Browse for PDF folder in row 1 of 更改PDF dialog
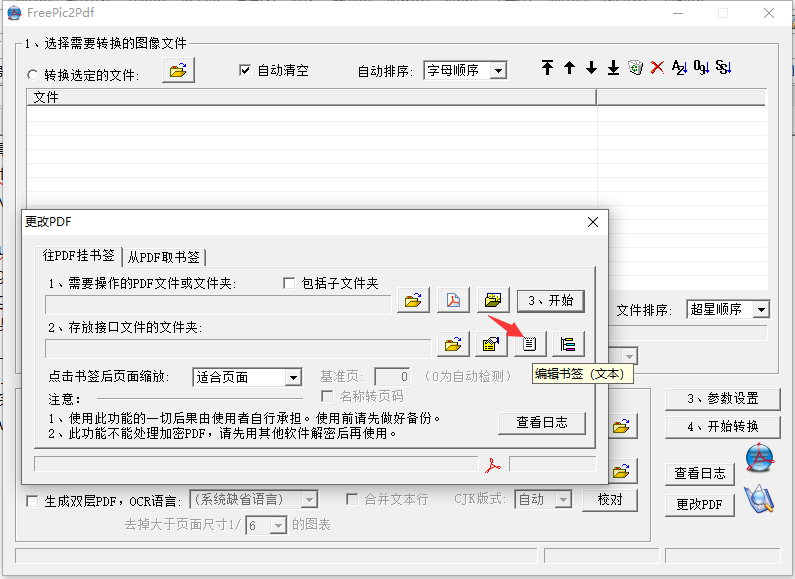The image size is (795, 579). coord(413,301)
